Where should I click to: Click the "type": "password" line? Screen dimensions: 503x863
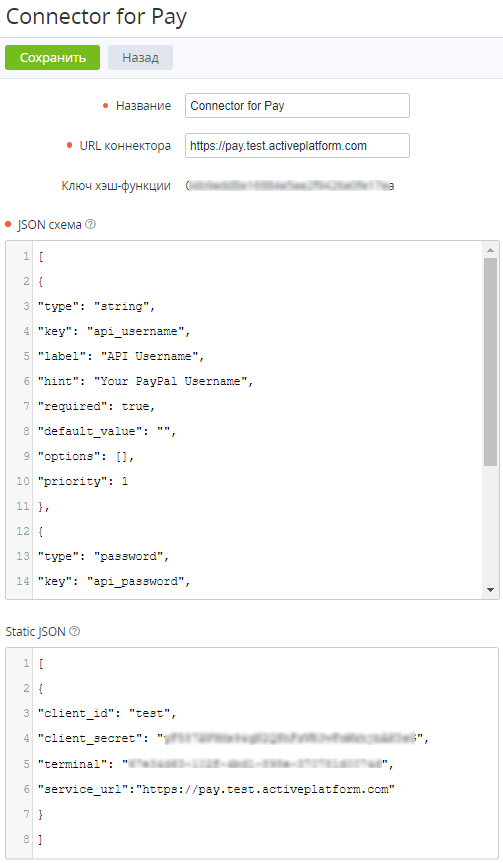[103, 556]
